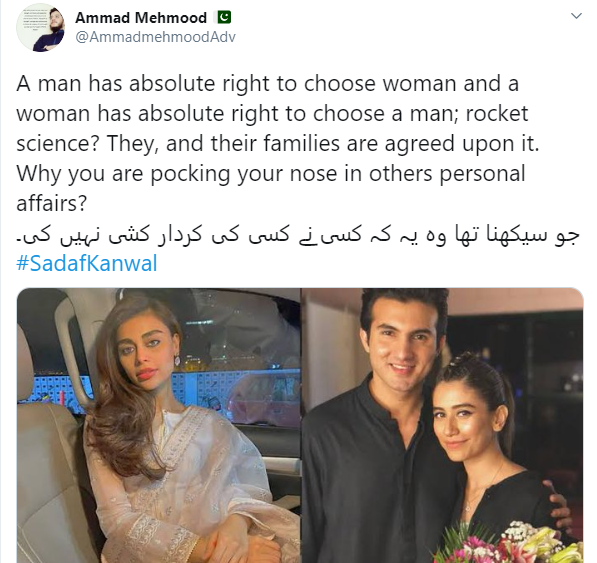Image resolution: width=597 pixels, height=563 pixels.
Task: Expand the tweet options chevron
Action: click(576, 16)
